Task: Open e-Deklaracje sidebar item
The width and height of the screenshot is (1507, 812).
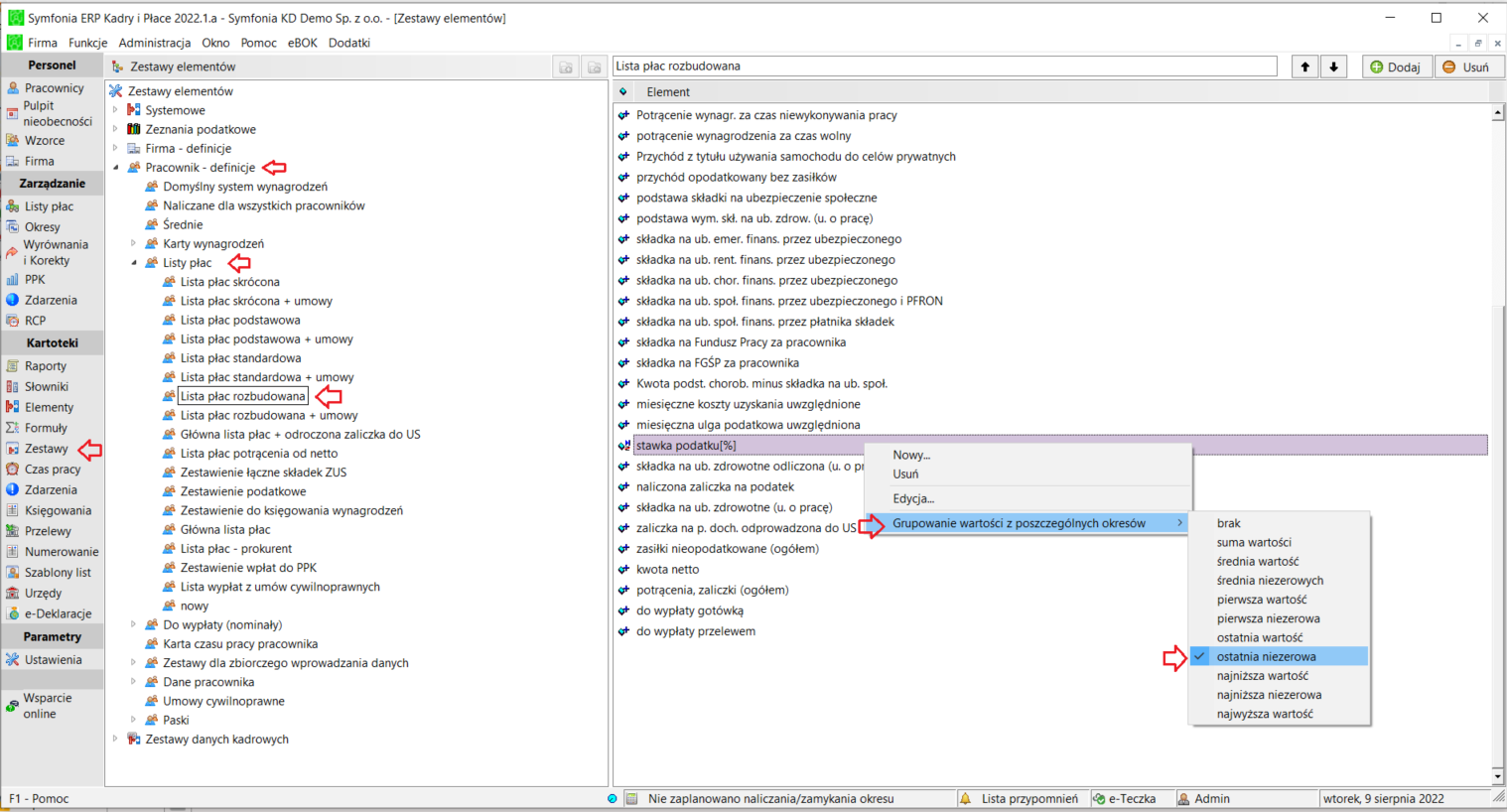Action: pos(58,614)
